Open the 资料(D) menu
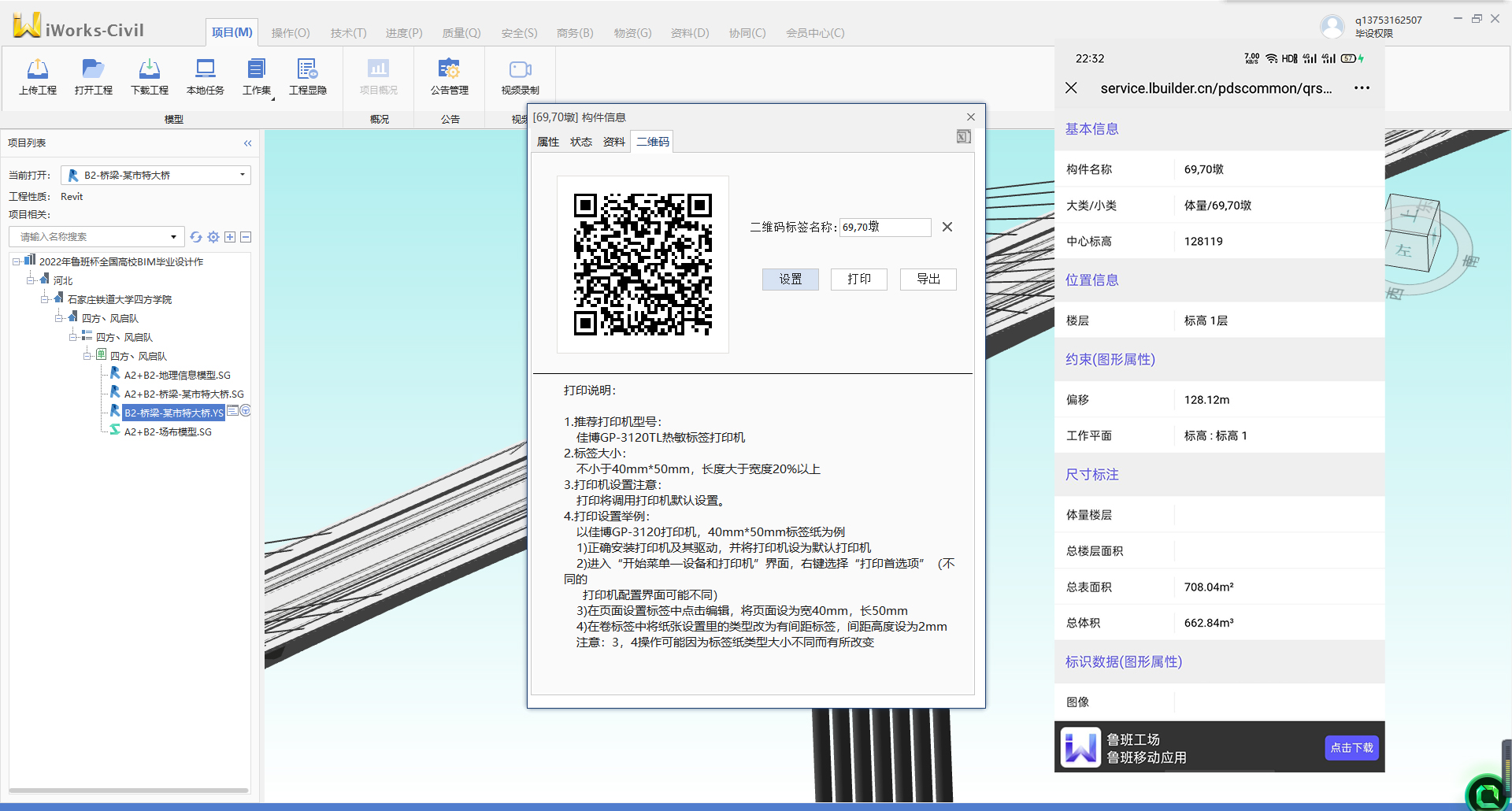 pyautogui.click(x=690, y=33)
